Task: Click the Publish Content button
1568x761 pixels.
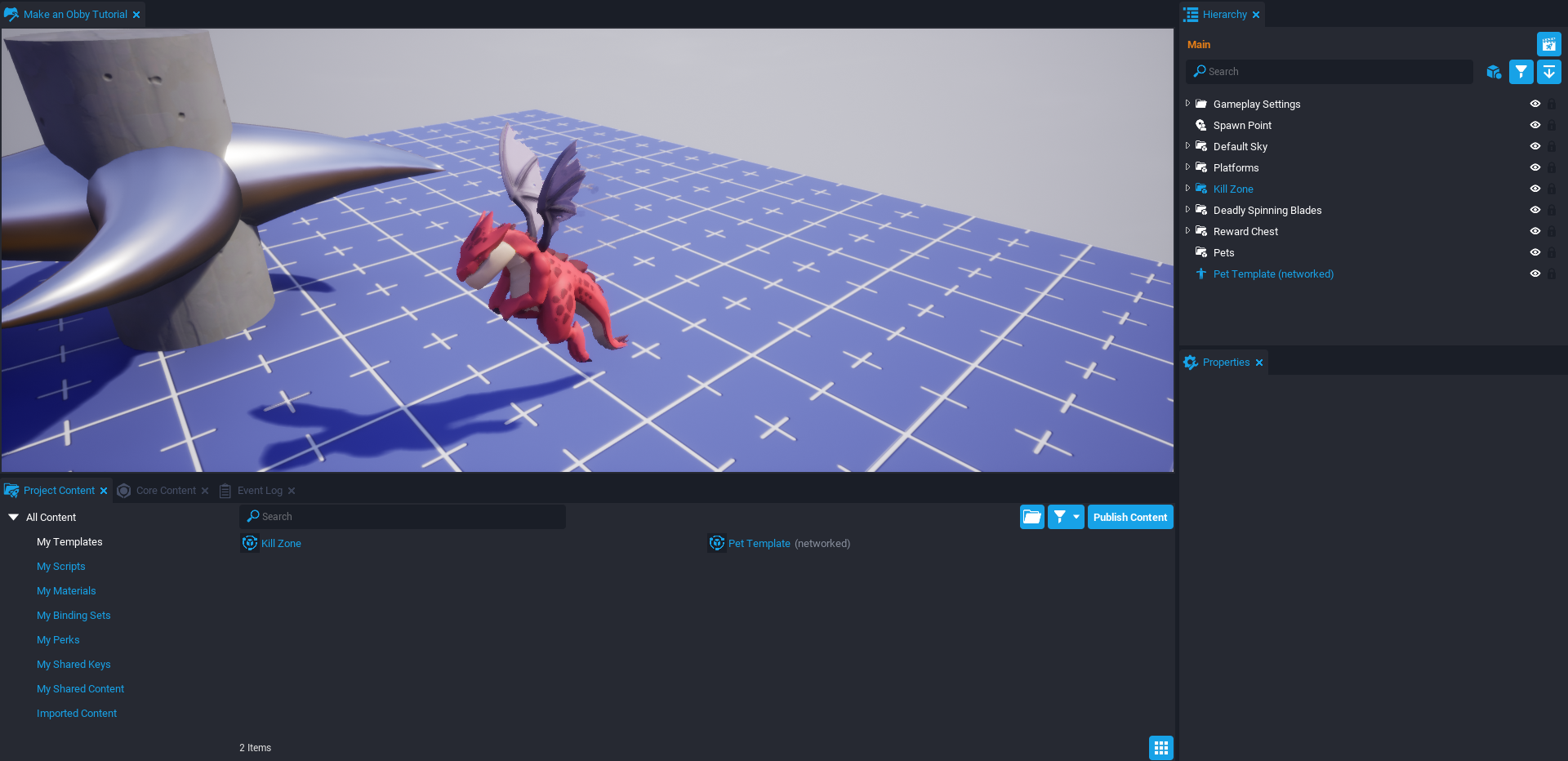Action: pyautogui.click(x=1129, y=517)
